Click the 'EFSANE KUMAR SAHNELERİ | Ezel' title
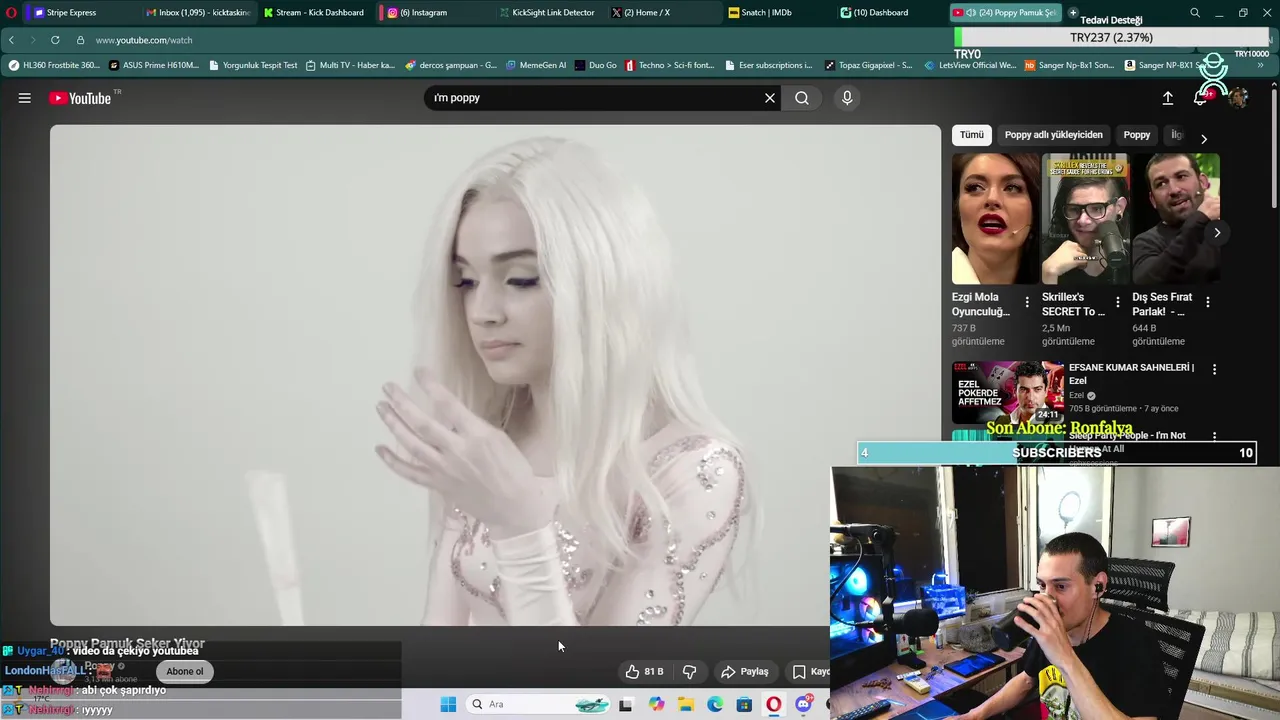The width and height of the screenshot is (1280, 720). (1131, 374)
